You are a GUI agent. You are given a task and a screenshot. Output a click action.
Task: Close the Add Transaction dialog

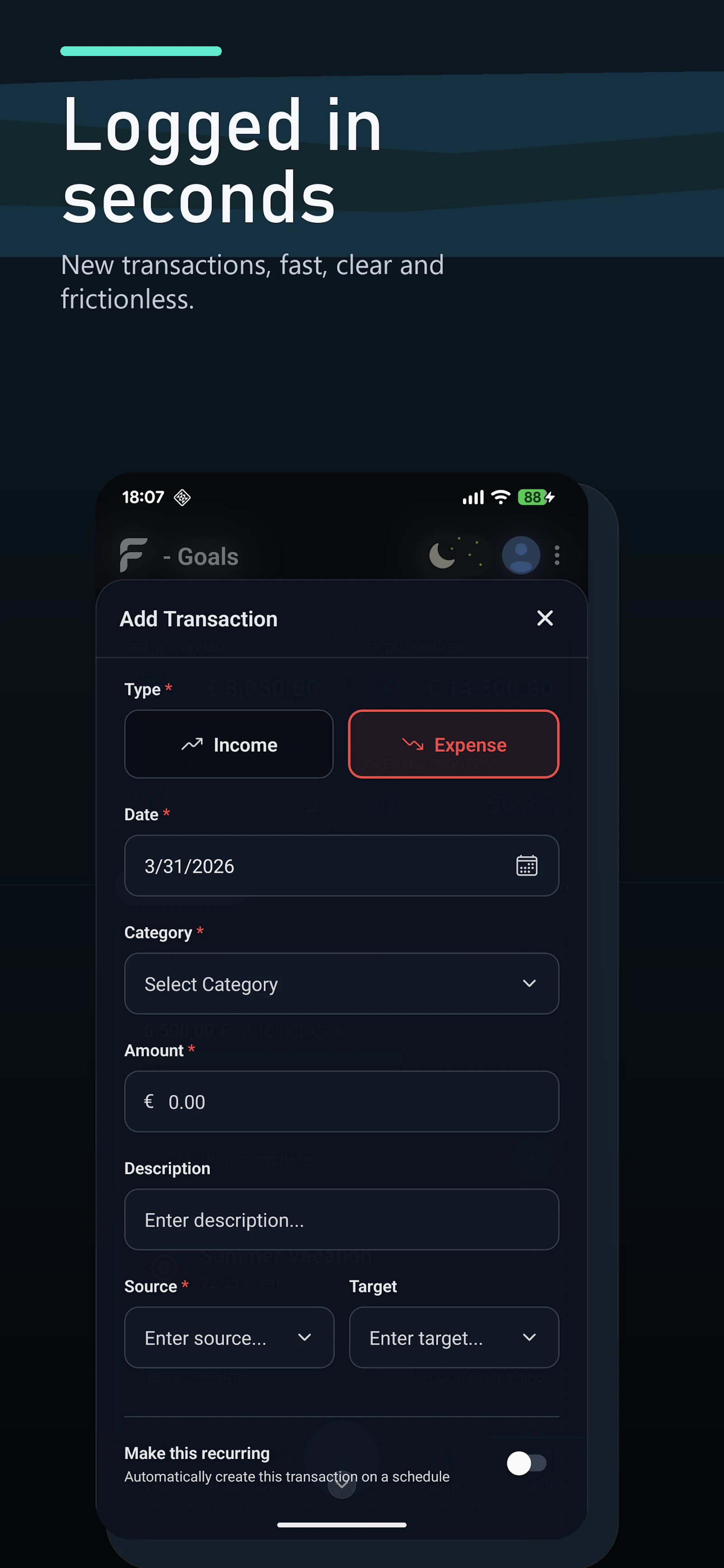[544, 618]
